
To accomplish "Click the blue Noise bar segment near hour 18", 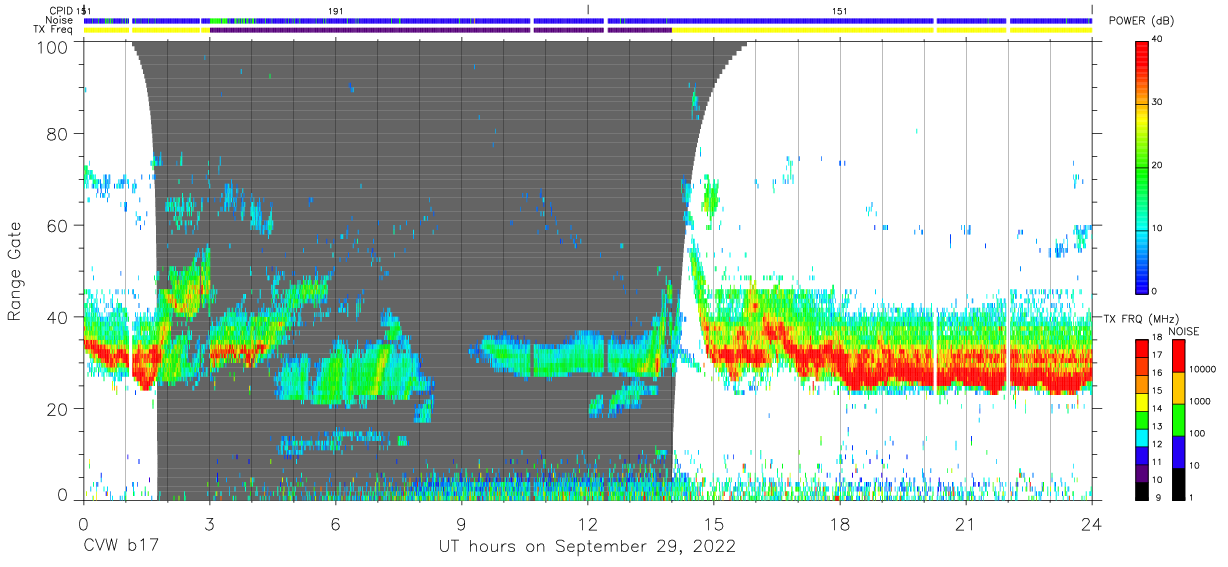I will pyautogui.click(x=770, y=20).
